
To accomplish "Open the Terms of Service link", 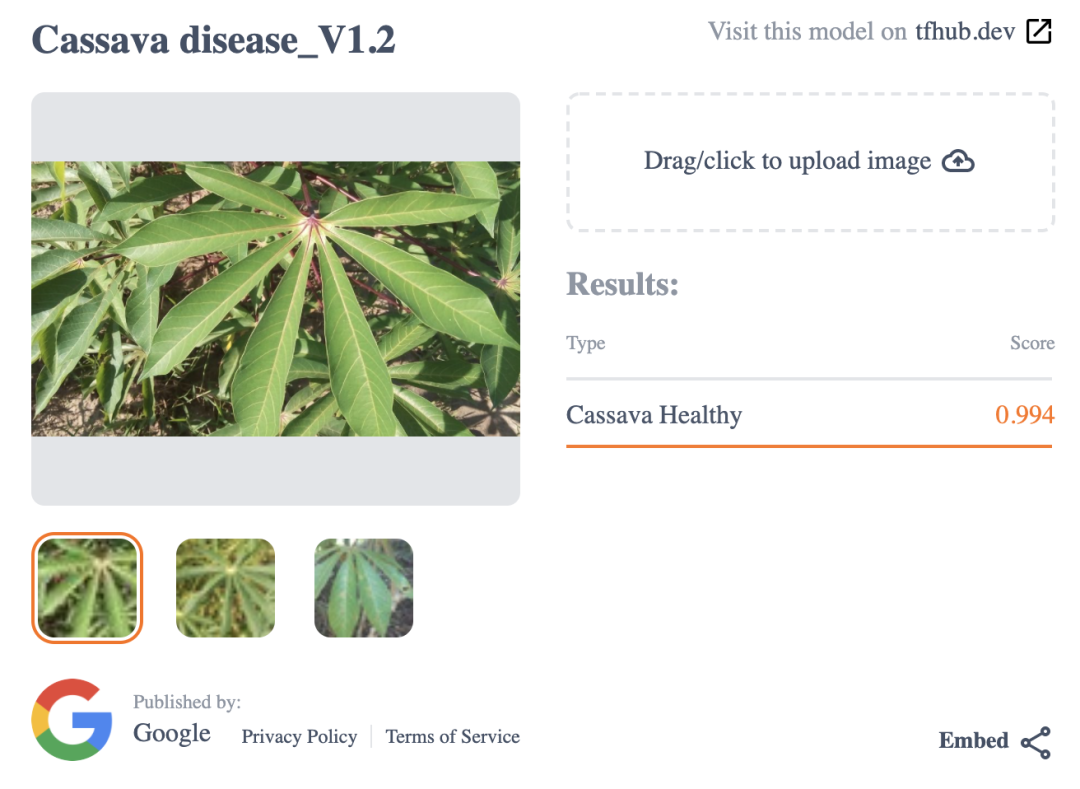I will [x=452, y=737].
